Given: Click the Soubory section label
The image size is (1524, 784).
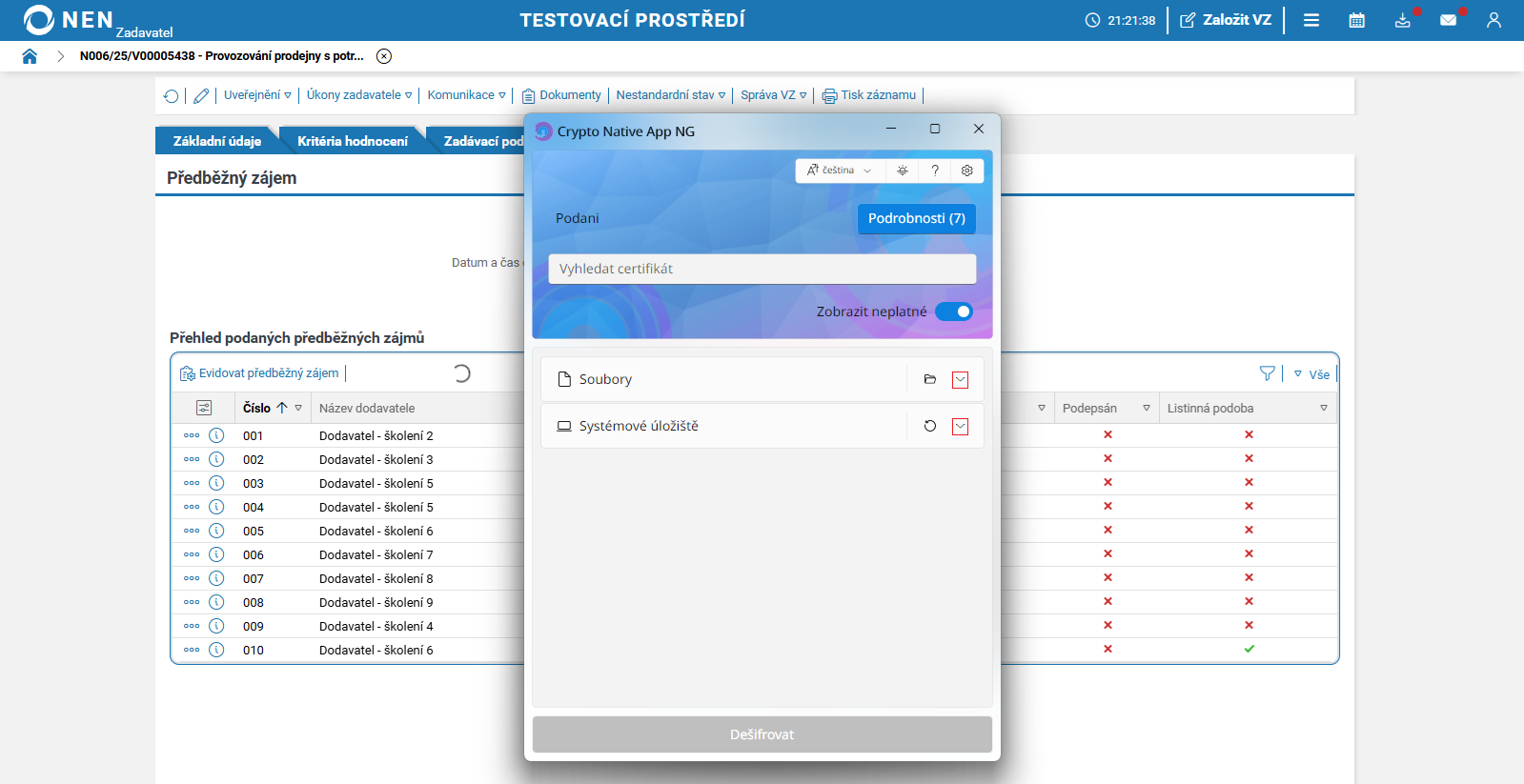Looking at the screenshot, I should coord(605,379).
